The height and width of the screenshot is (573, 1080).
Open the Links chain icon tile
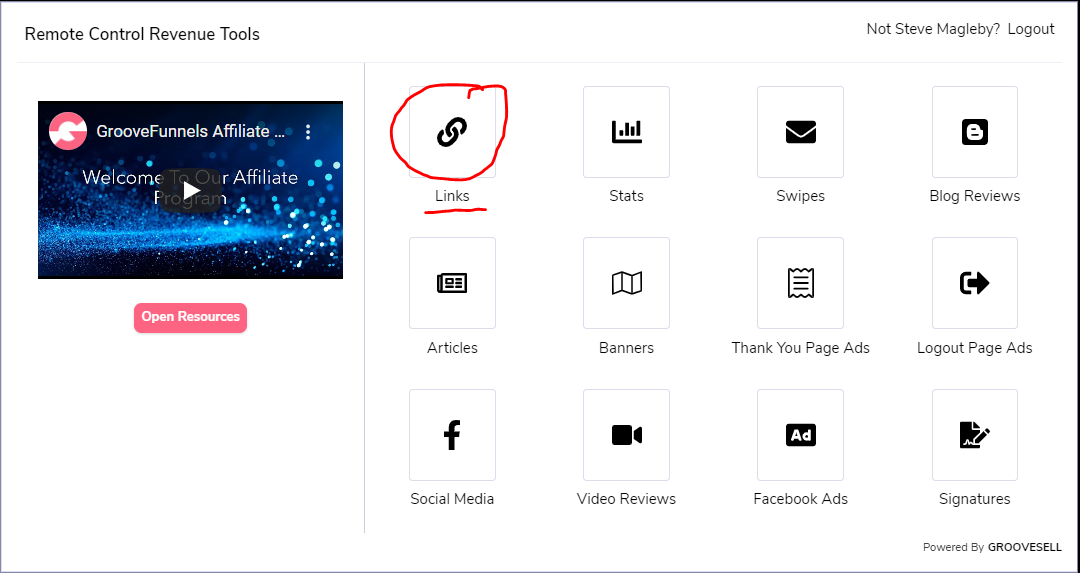[452, 132]
